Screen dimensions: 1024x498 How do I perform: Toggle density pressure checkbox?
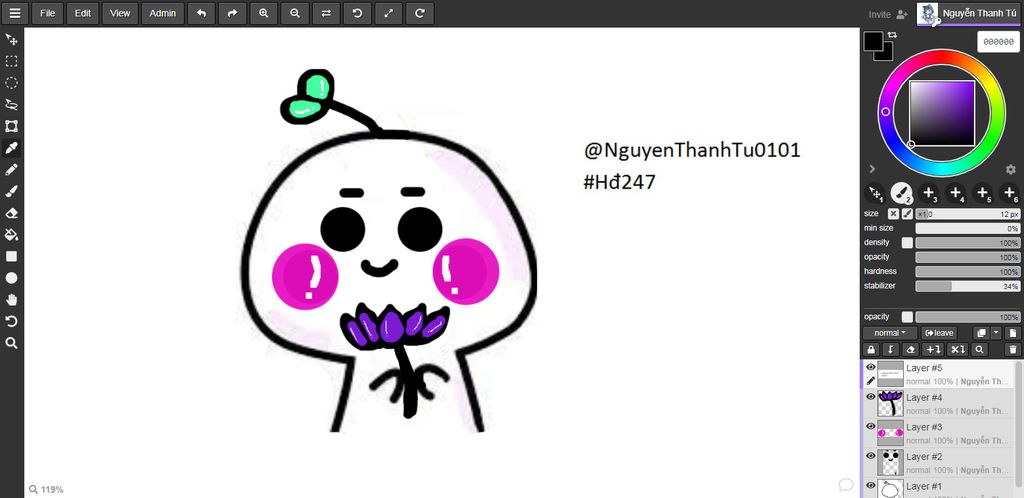pos(907,243)
